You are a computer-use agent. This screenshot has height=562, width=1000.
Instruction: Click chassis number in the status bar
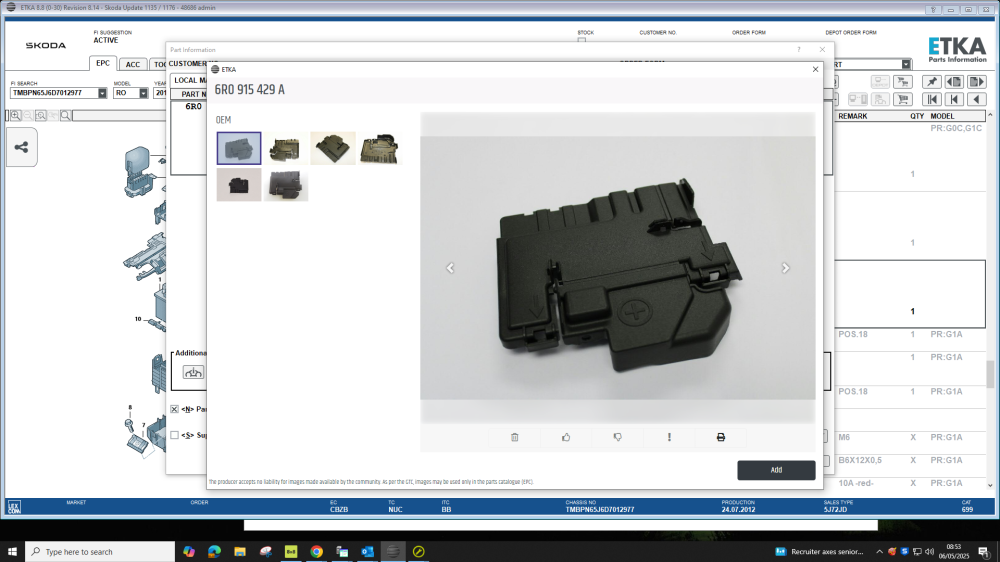(x=599, y=510)
